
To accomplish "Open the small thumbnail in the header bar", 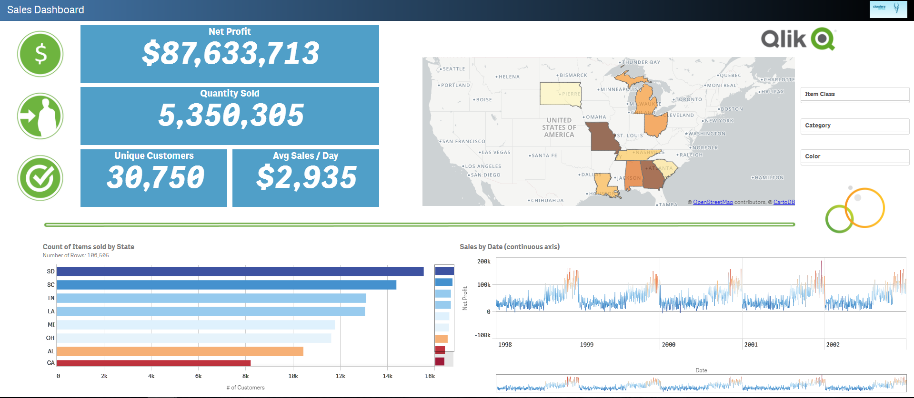I will [x=888, y=10].
